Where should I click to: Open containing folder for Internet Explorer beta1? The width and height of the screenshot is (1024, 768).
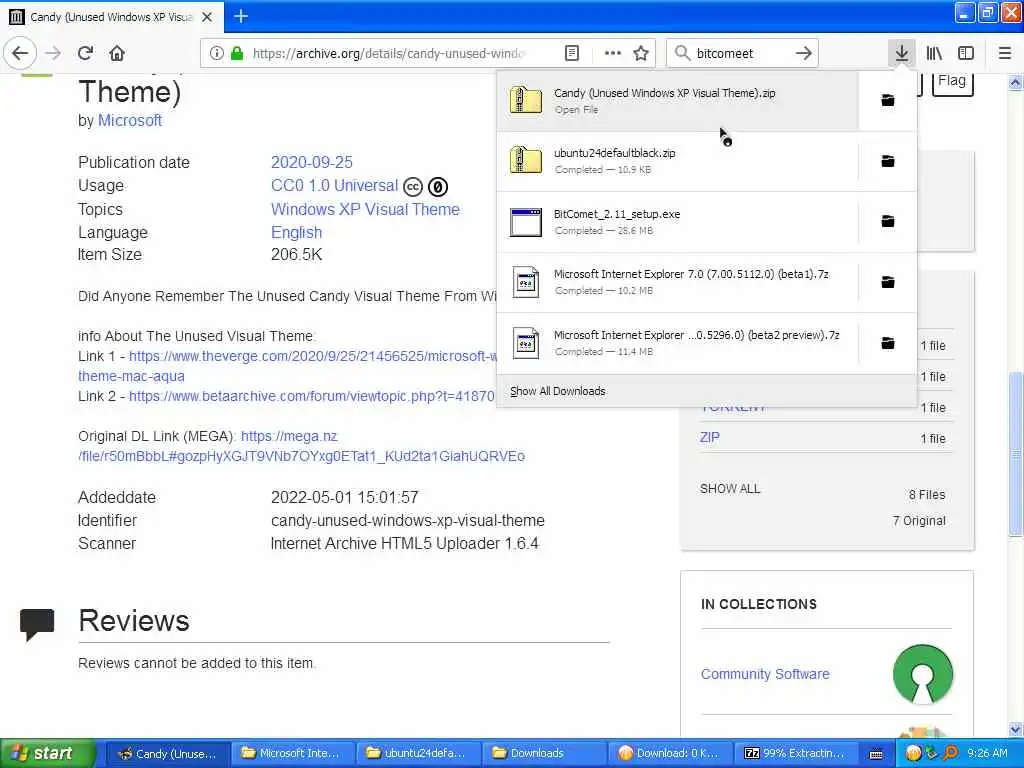pos(888,282)
